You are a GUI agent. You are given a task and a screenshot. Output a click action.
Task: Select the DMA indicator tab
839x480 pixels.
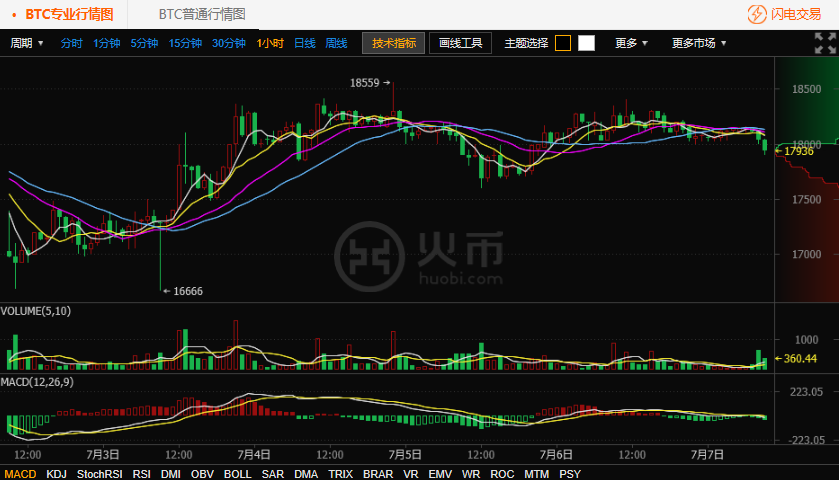tap(306, 474)
